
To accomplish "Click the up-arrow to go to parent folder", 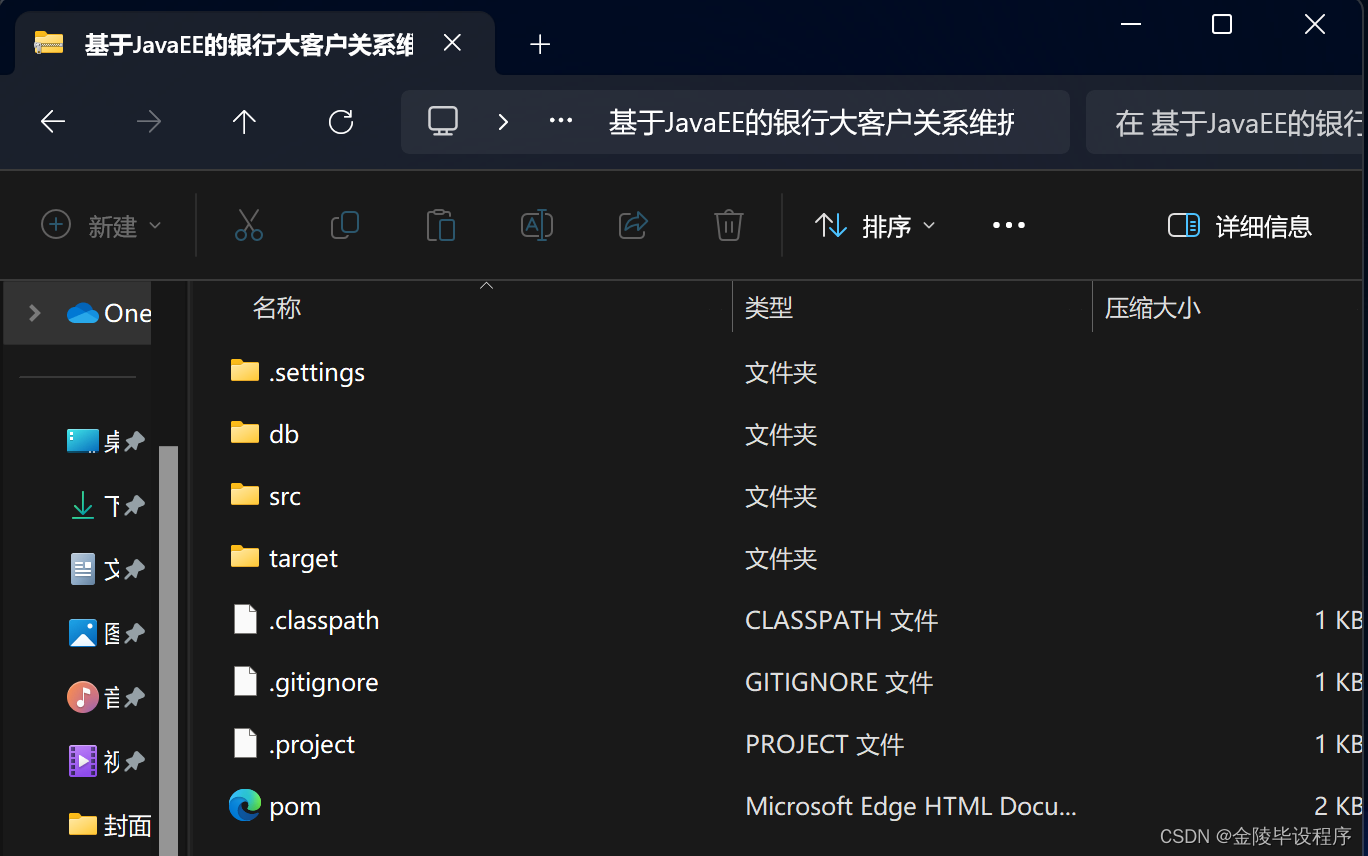I will pos(243,121).
